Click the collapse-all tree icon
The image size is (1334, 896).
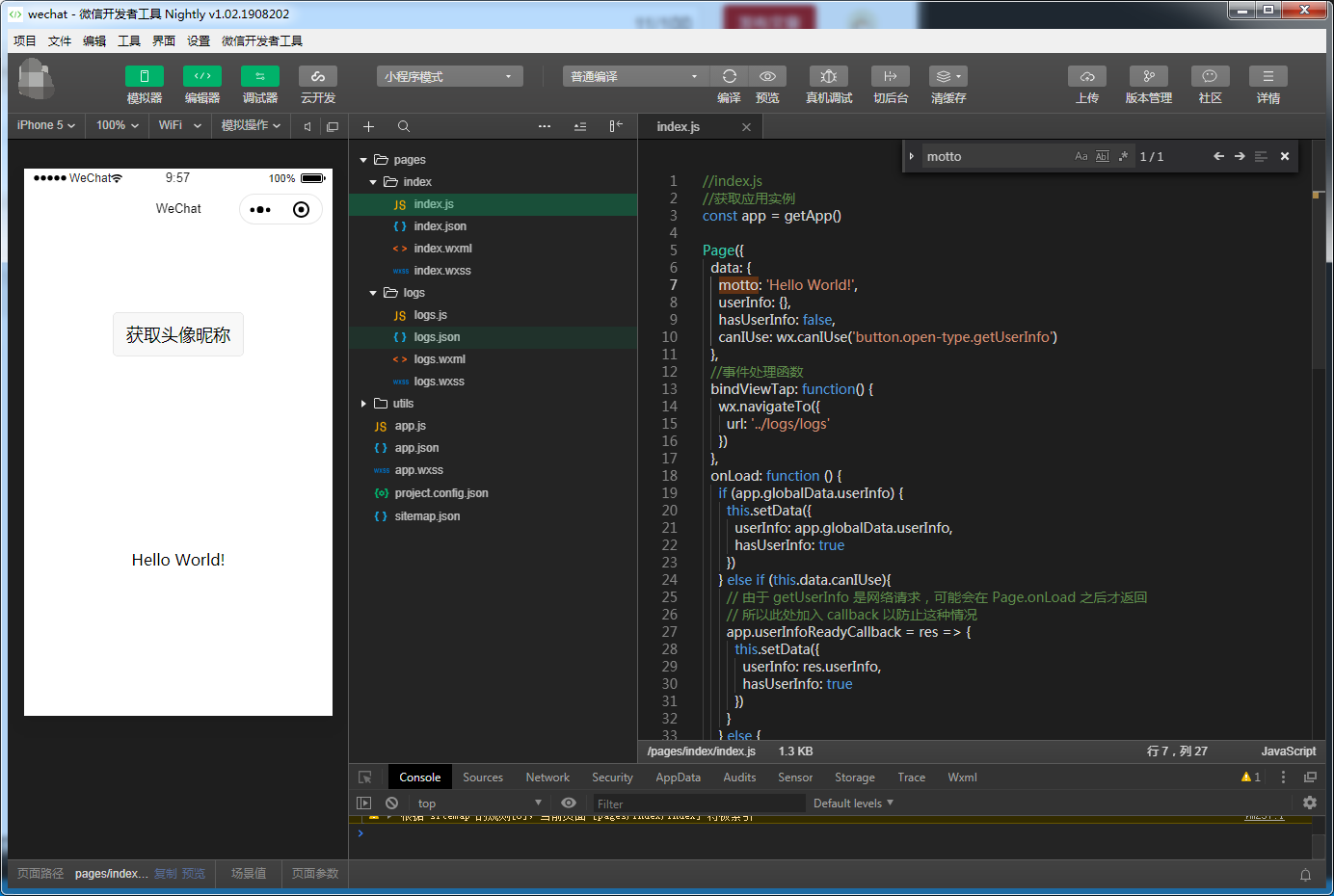point(580,126)
